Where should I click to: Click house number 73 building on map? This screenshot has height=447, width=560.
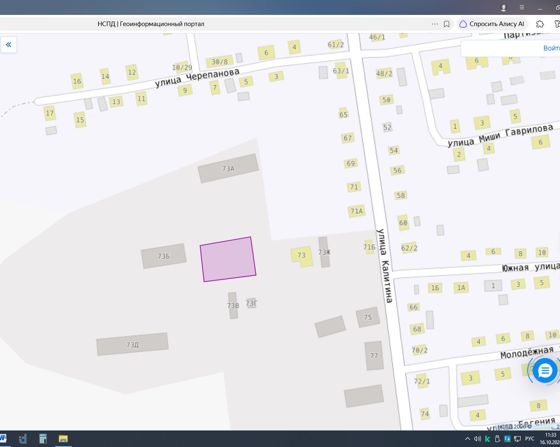tap(302, 256)
